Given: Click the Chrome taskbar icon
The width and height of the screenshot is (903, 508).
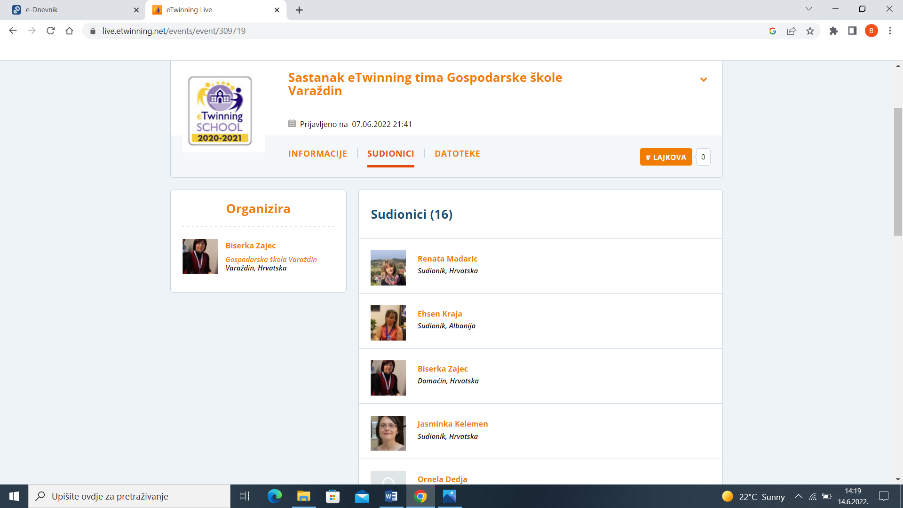Looking at the screenshot, I should tap(420, 496).
